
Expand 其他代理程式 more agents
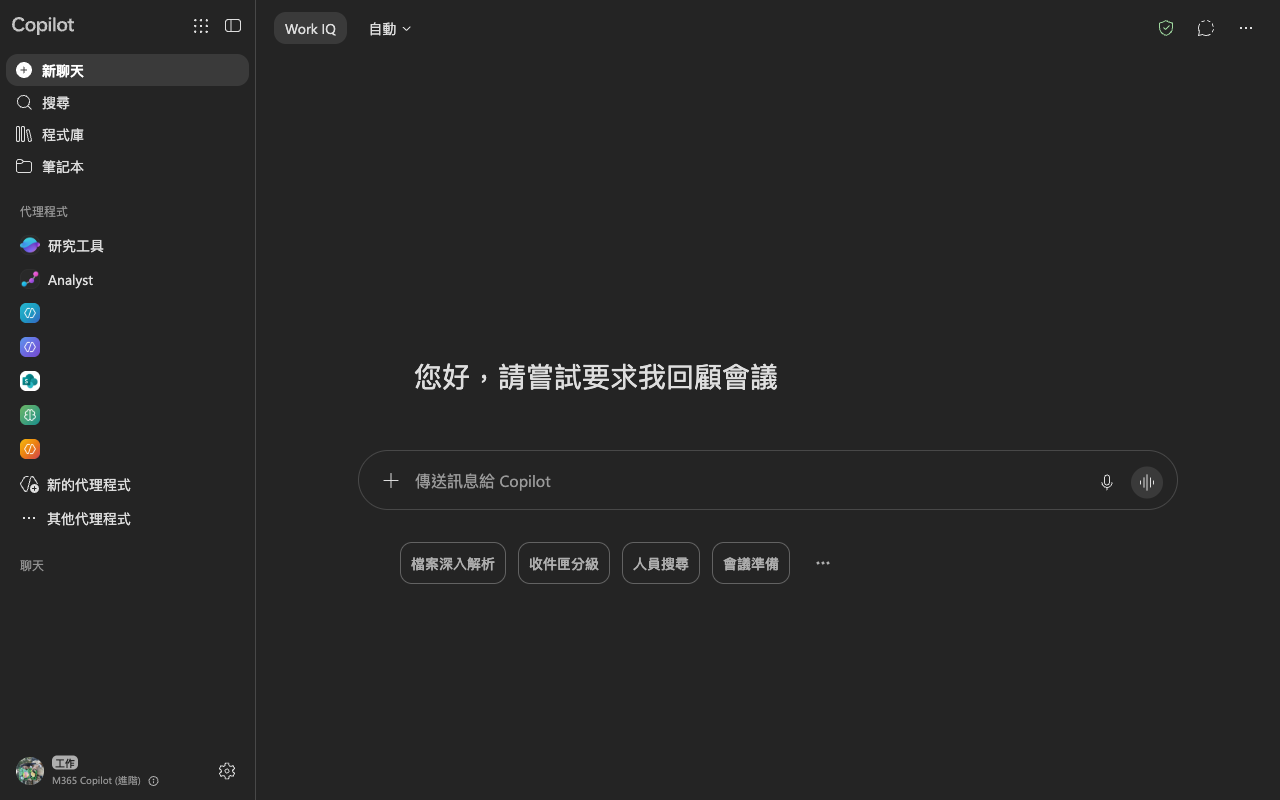(127, 518)
